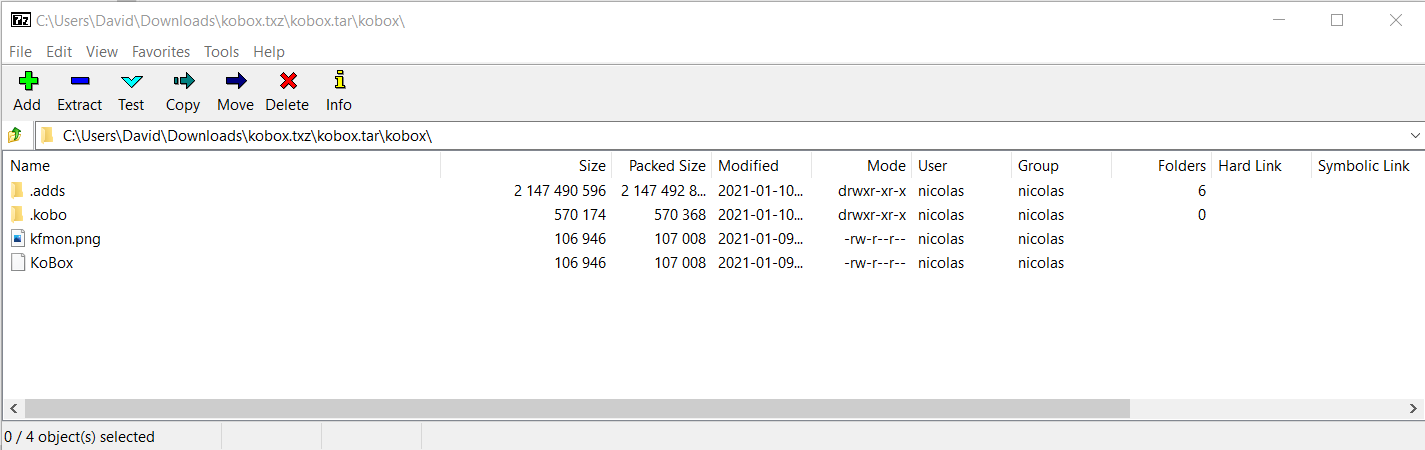Click the red Delete icon
This screenshot has width=1425, height=450.
pyautogui.click(x=287, y=82)
